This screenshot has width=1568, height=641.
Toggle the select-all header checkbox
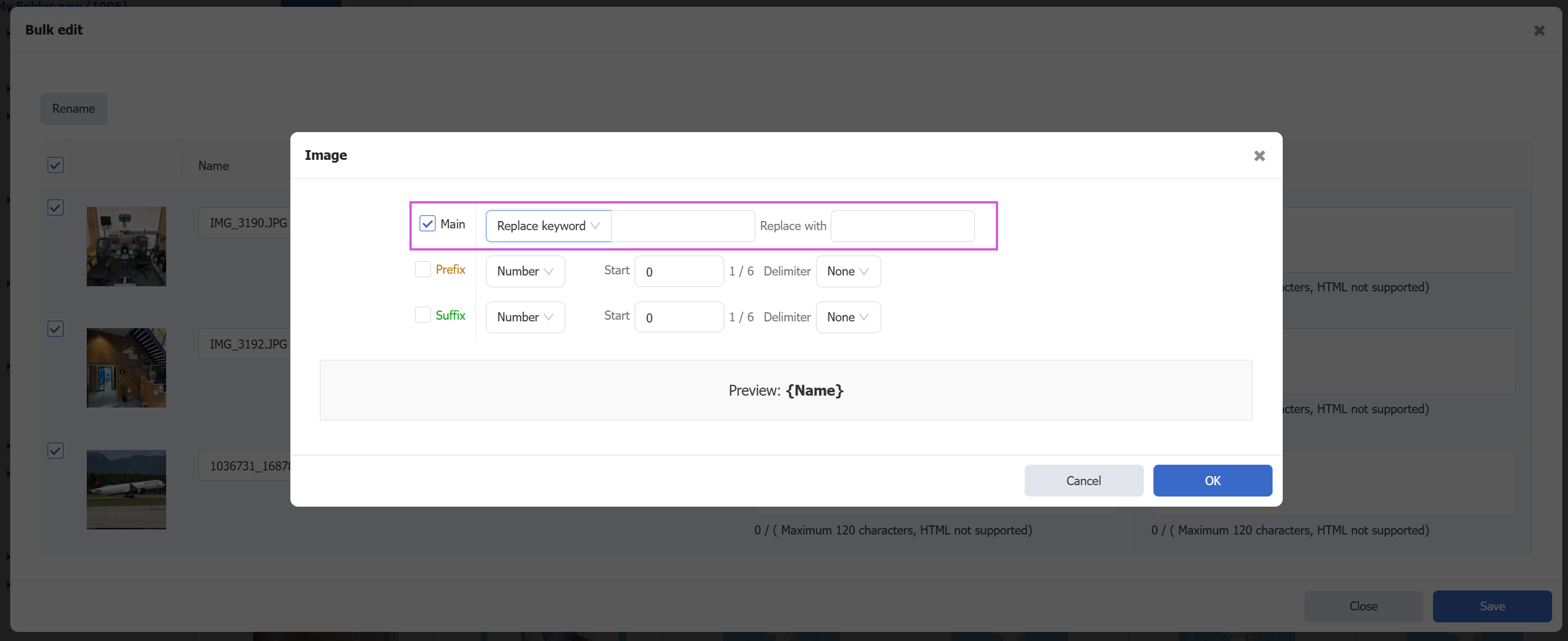[56, 165]
